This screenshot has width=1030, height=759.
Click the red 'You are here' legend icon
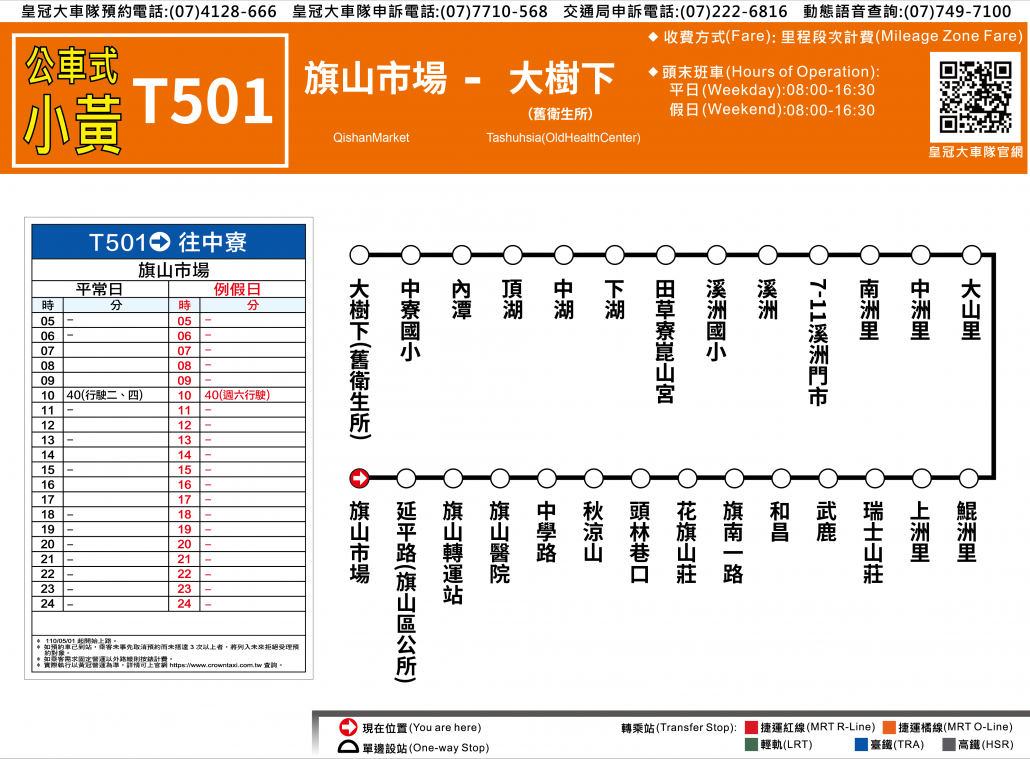tap(349, 727)
